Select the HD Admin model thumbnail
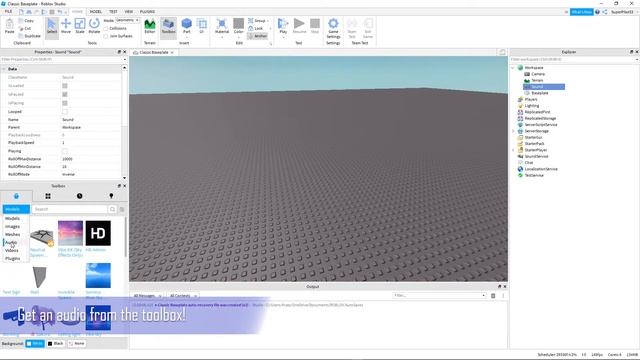 pyautogui.click(x=98, y=233)
